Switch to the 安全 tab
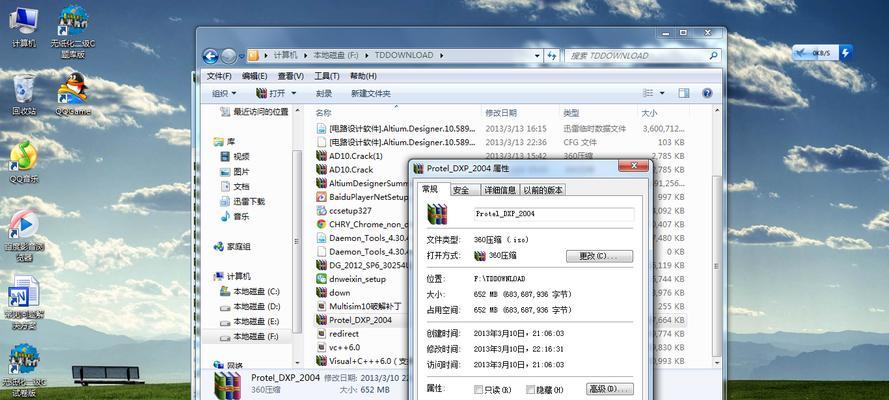Image resolution: width=889 pixels, height=400 pixels. (462, 190)
